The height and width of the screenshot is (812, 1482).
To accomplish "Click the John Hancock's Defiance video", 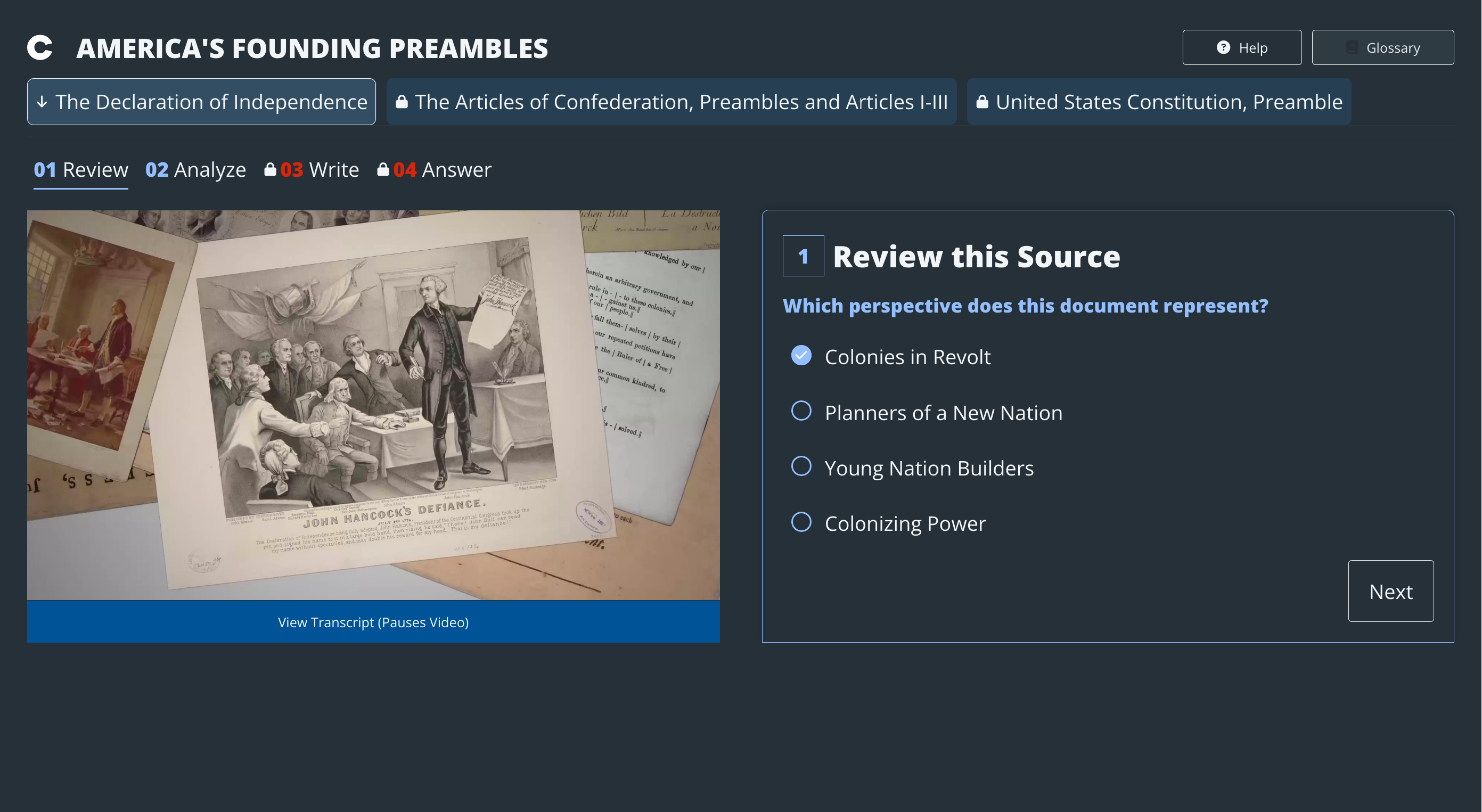I will (373, 405).
